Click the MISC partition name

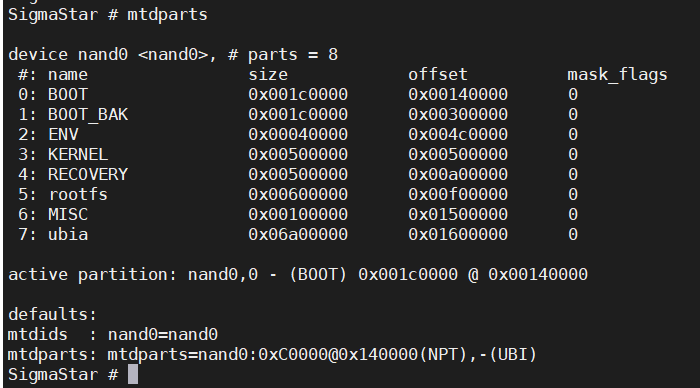tap(68, 215)
